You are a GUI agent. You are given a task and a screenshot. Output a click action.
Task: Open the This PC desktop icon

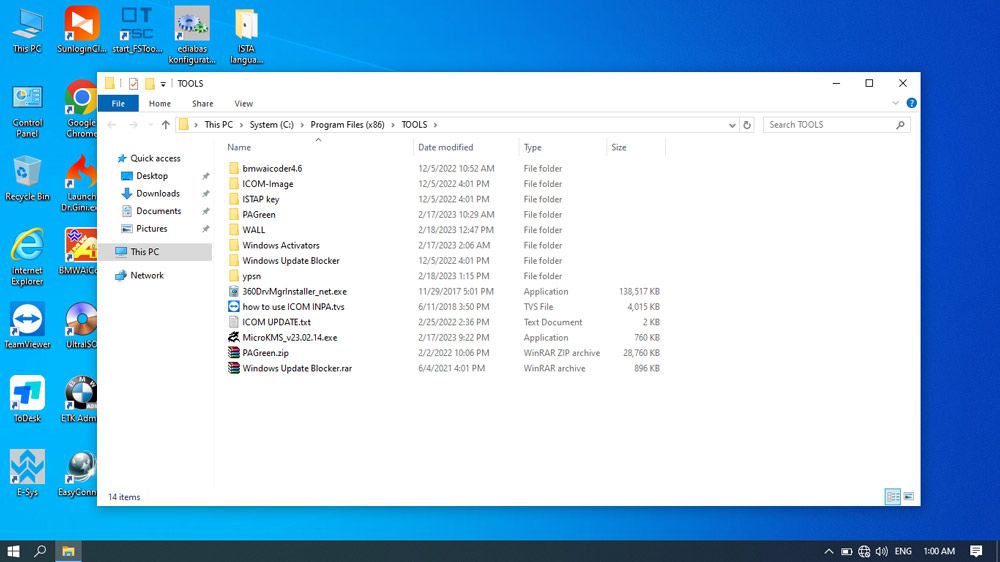pos(27,30)
